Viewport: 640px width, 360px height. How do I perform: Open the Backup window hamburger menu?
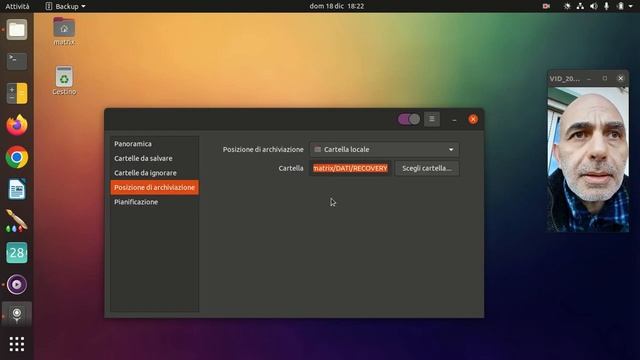(432, 119)
